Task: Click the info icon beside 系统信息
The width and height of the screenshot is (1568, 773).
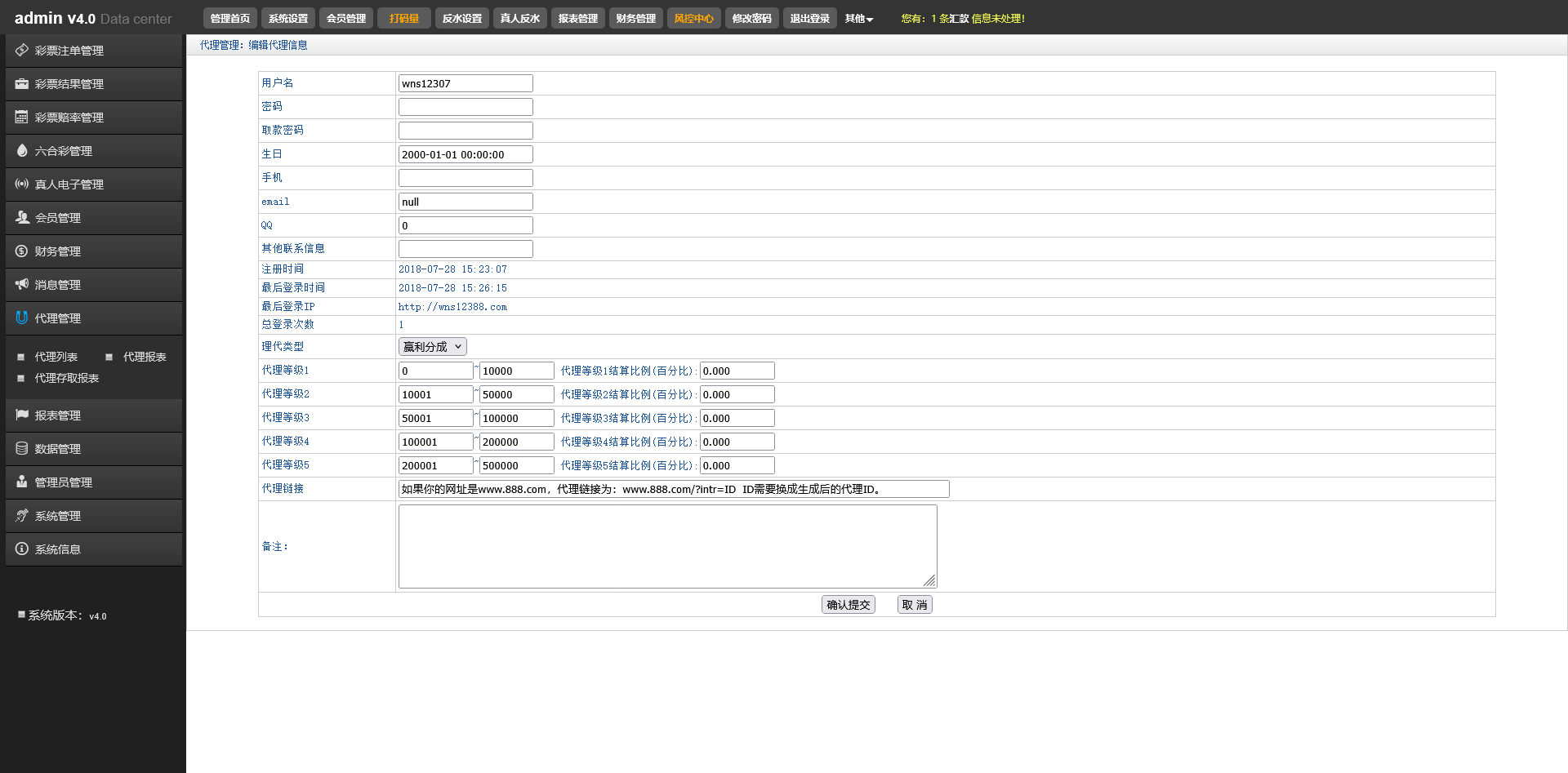Action: 22,549
